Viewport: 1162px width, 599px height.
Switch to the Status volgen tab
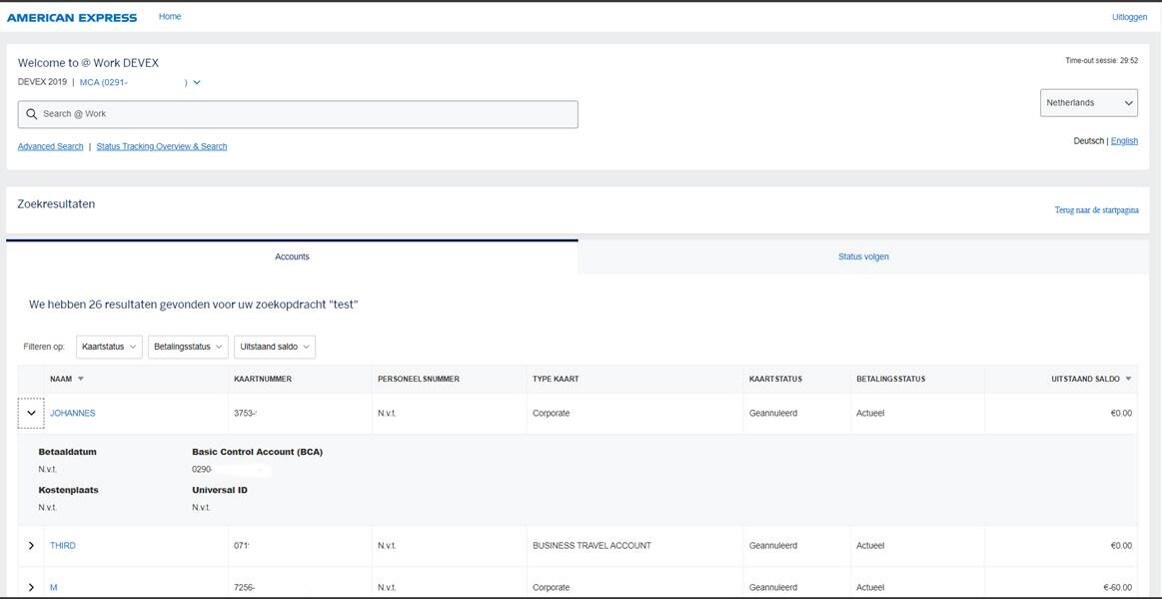(x=863, y=257)
